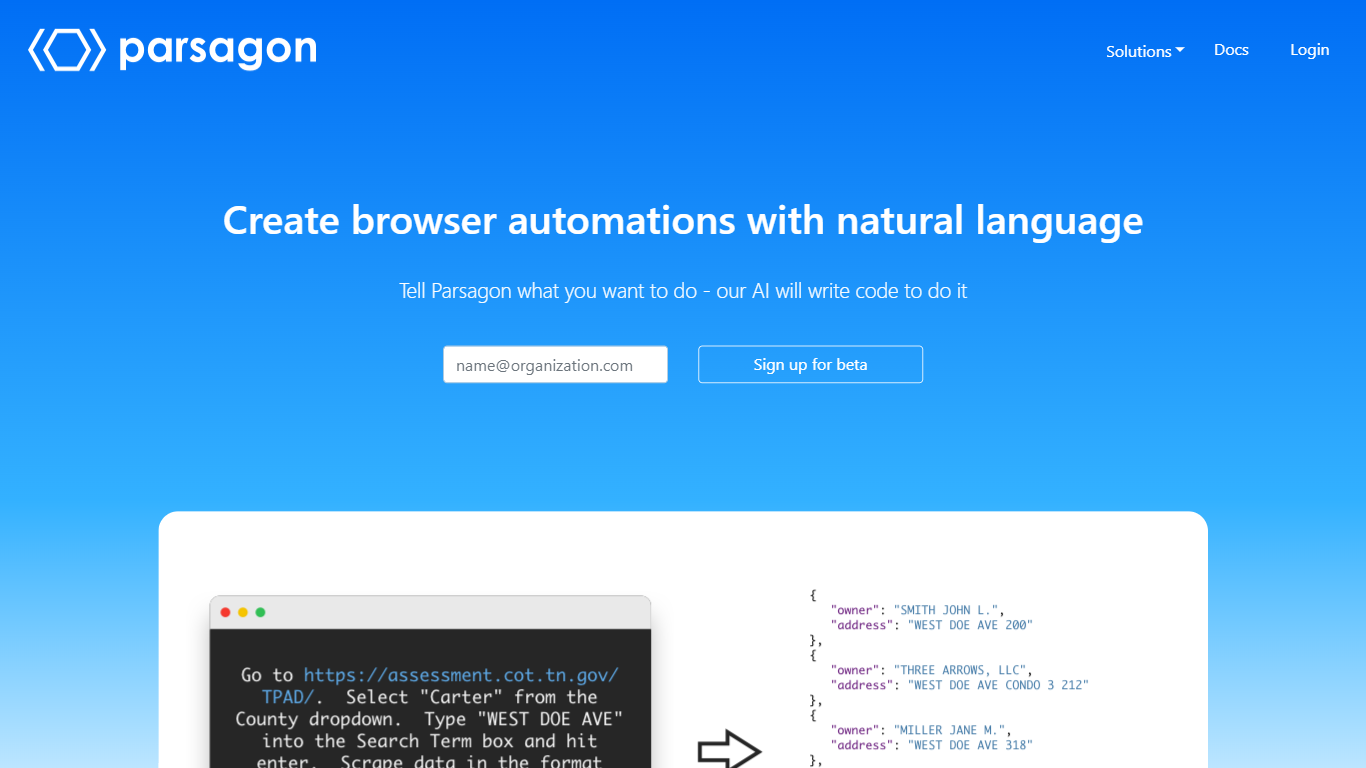This screenshot has height=768, width=1366.
Task: Click the headline 'Create browser automations with natural language'
Action: [x=683, y=220]
